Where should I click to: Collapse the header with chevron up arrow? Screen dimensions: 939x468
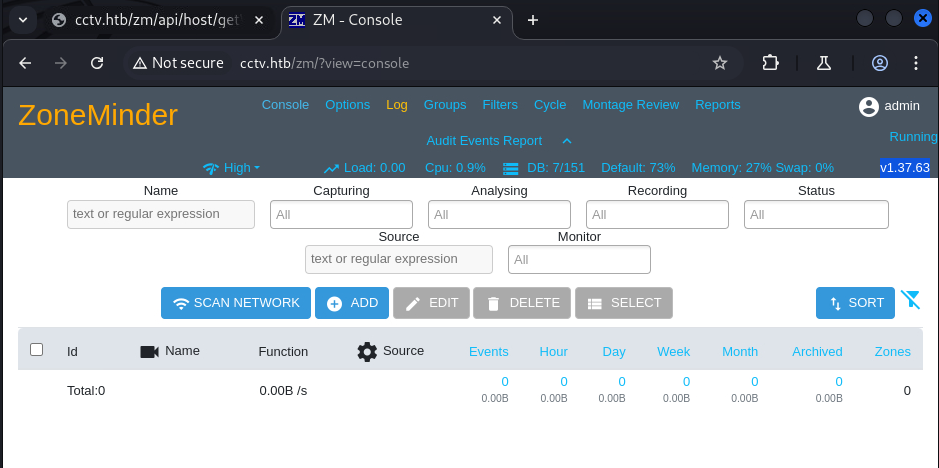point(567,141)
